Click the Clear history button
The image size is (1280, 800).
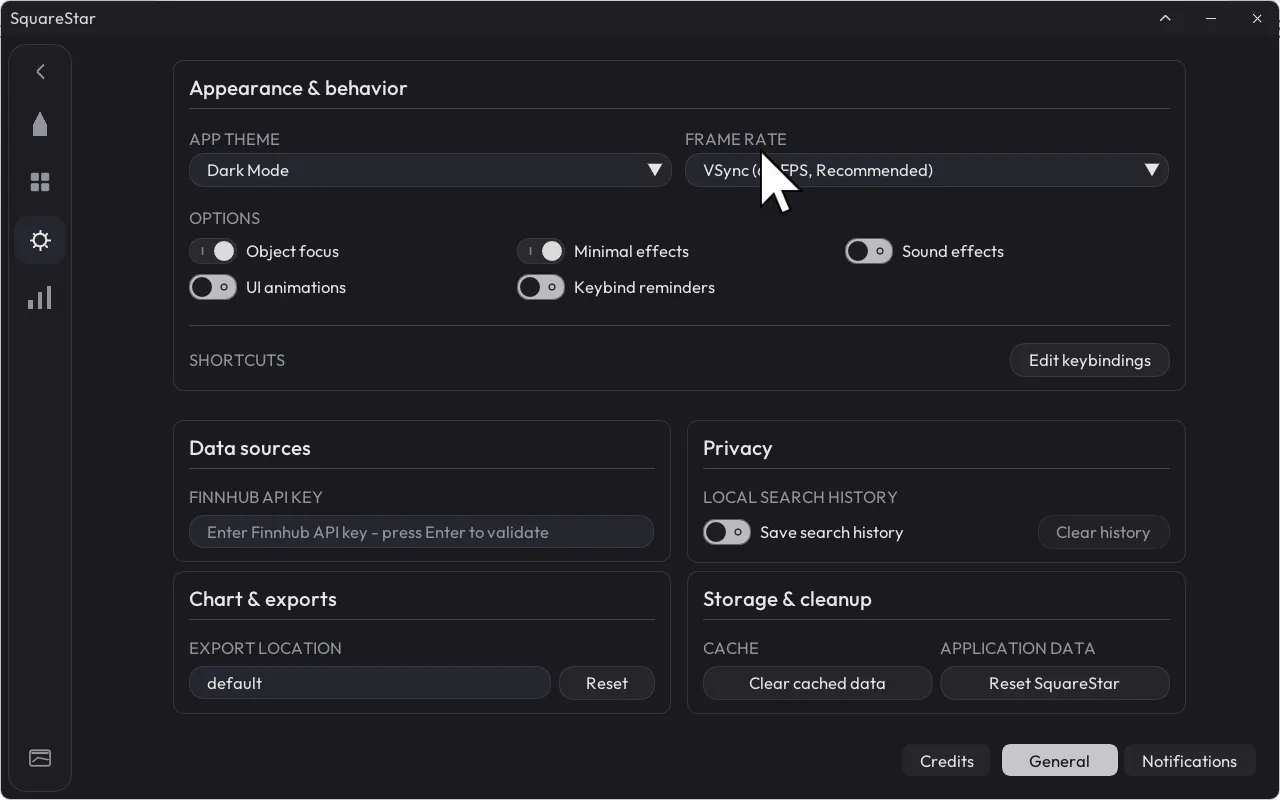click(1103, 532)
